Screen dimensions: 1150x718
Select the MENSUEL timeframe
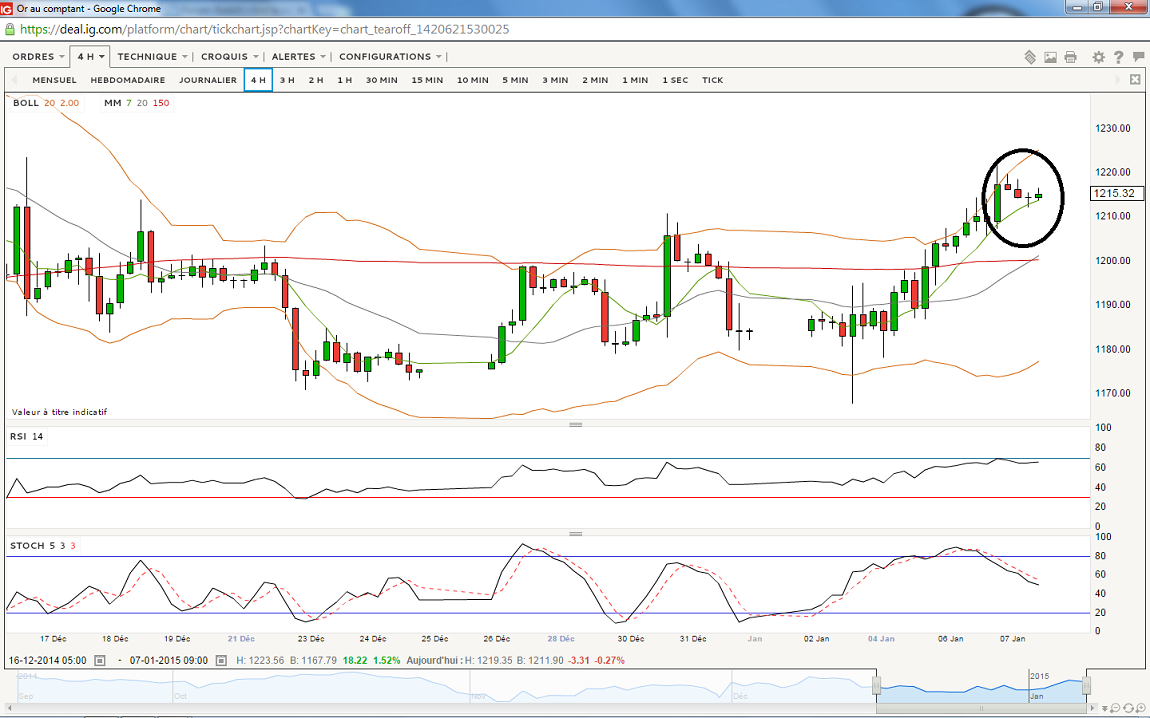tap(54, 80)
